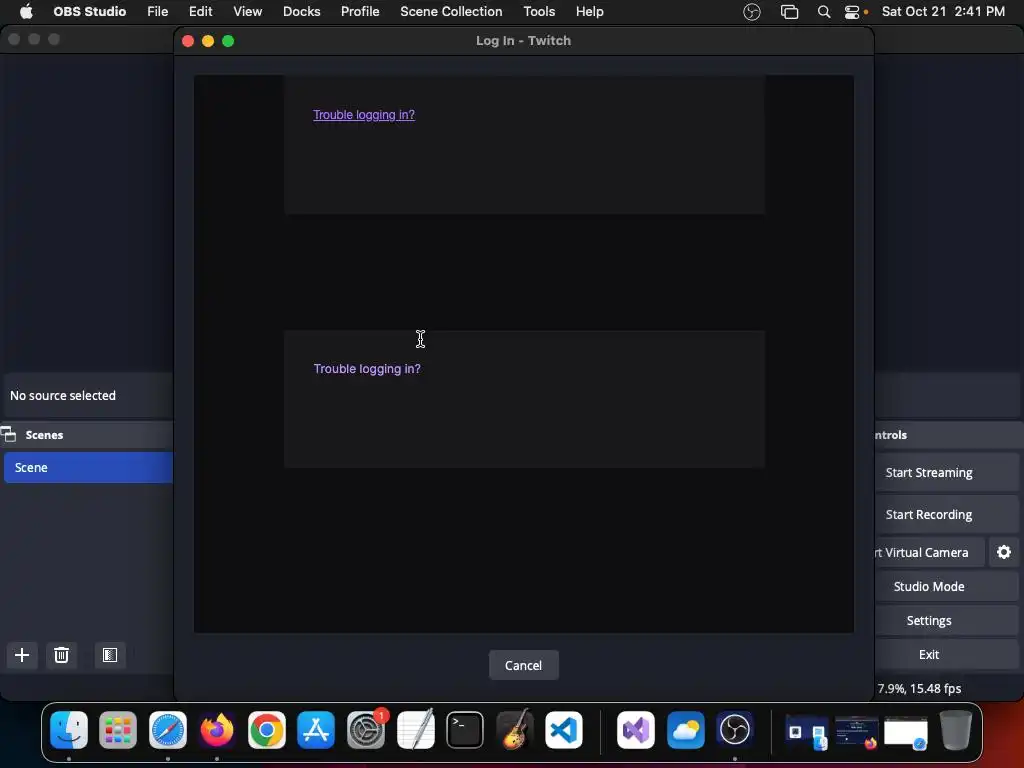This screenshot has height=768, width=1024.
Task: Open the Profile menu
Action: pos(360,11)
